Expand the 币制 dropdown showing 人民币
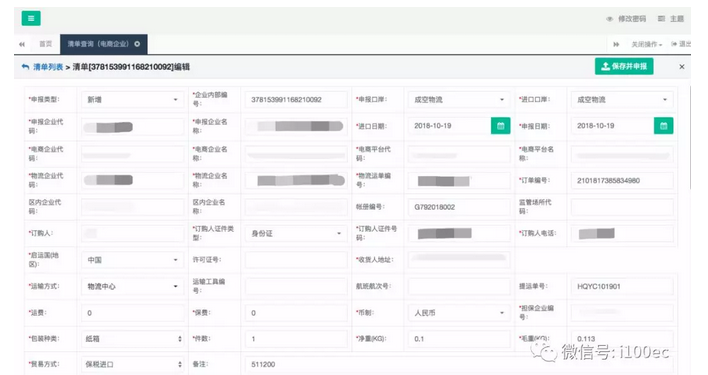The image size is (708, 375). 459,313
